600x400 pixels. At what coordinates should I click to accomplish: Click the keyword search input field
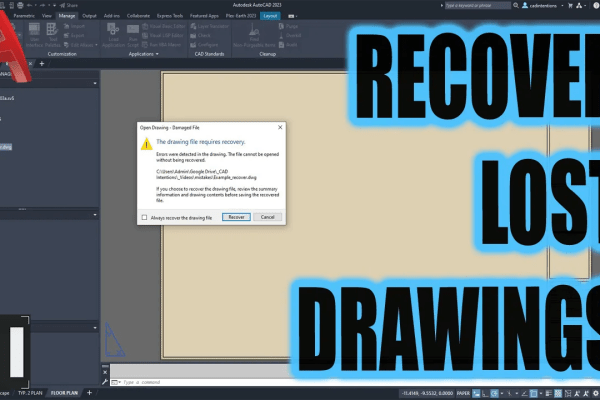pos(477,5)
